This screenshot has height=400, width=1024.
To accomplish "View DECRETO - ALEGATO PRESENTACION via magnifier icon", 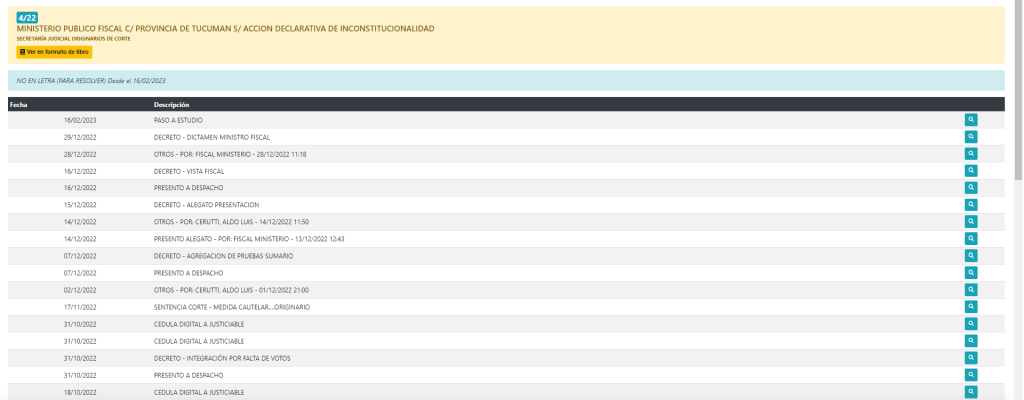I will pyautogui.click(x=971, y=205).
